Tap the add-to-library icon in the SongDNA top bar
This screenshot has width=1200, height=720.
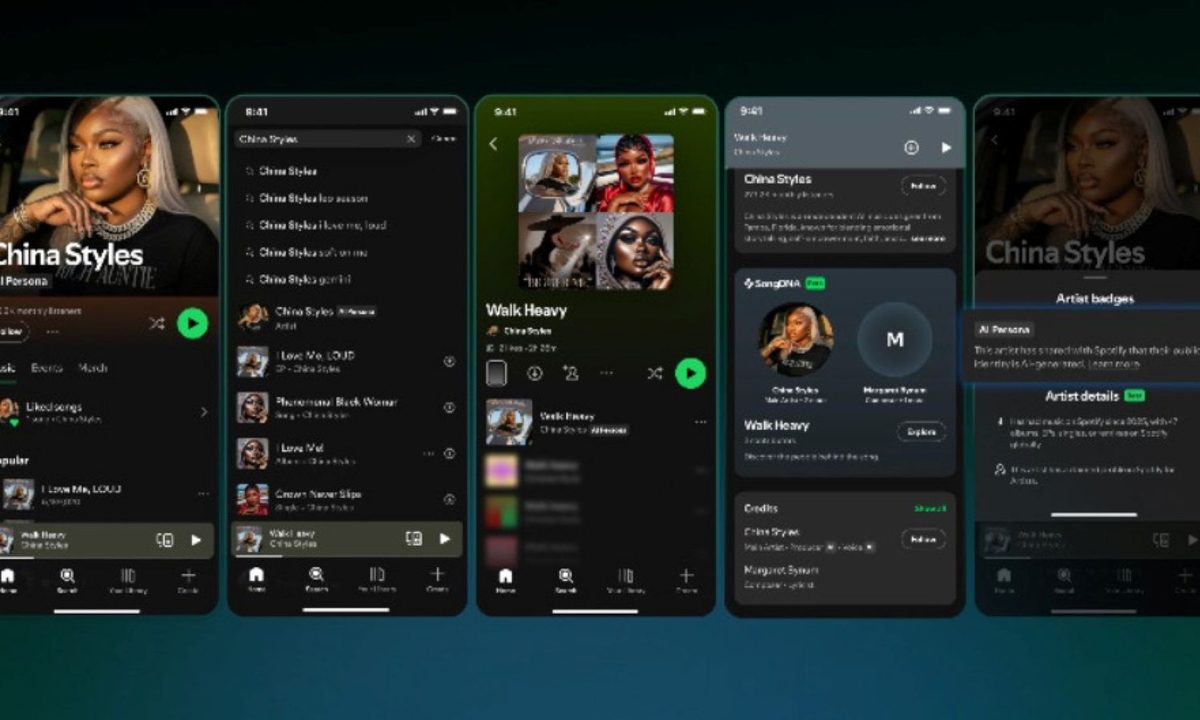click(x=911, y=147)
